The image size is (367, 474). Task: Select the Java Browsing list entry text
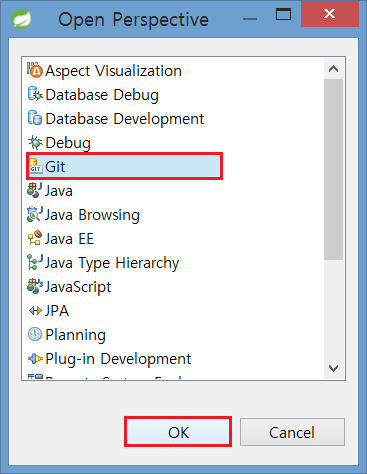coord(92,215)
